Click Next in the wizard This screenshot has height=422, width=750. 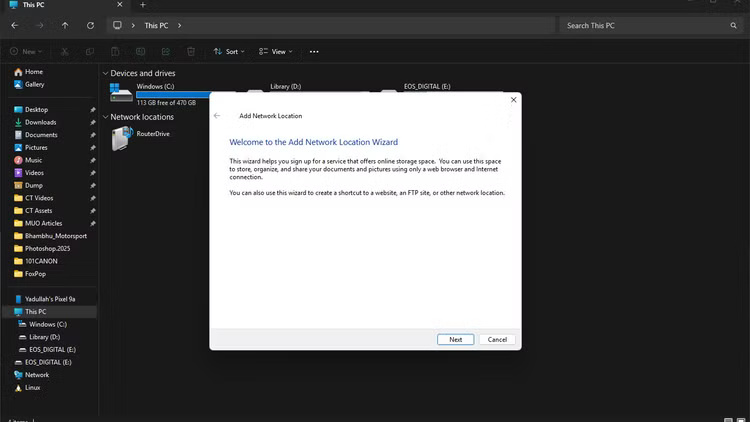tap(455, 339)
